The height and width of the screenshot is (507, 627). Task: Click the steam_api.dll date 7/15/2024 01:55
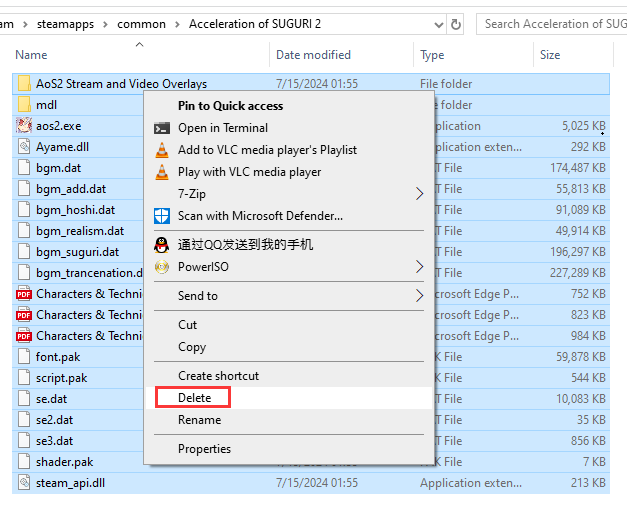click(317, 483)
